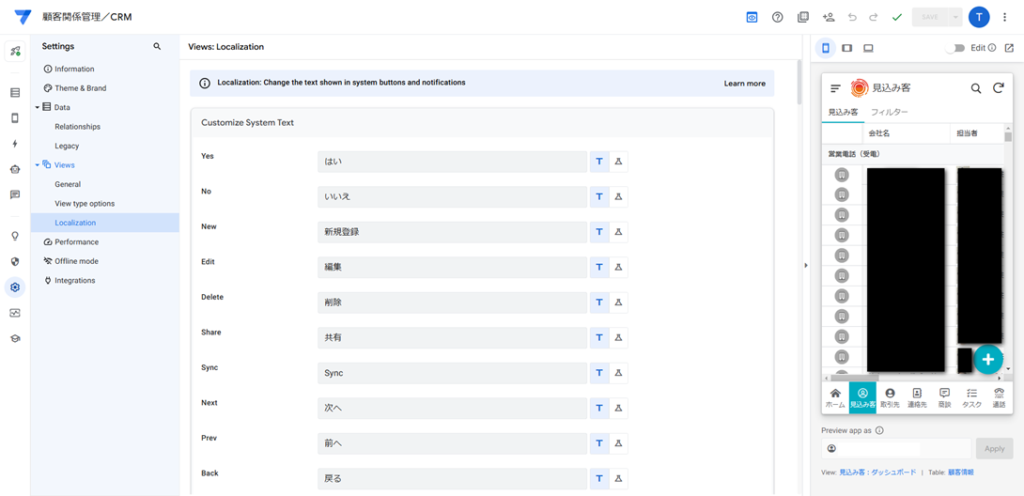
Task: Select the mobile phone preview icon
Action: pos(825,48)
